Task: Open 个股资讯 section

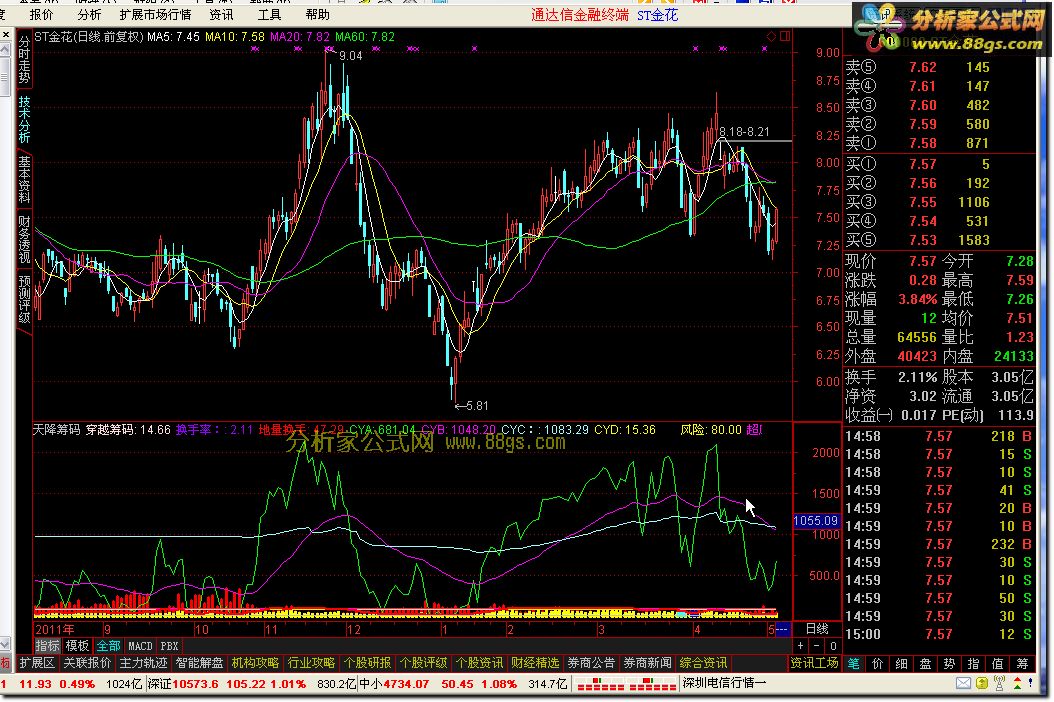Action: click(x=479, y=663)
